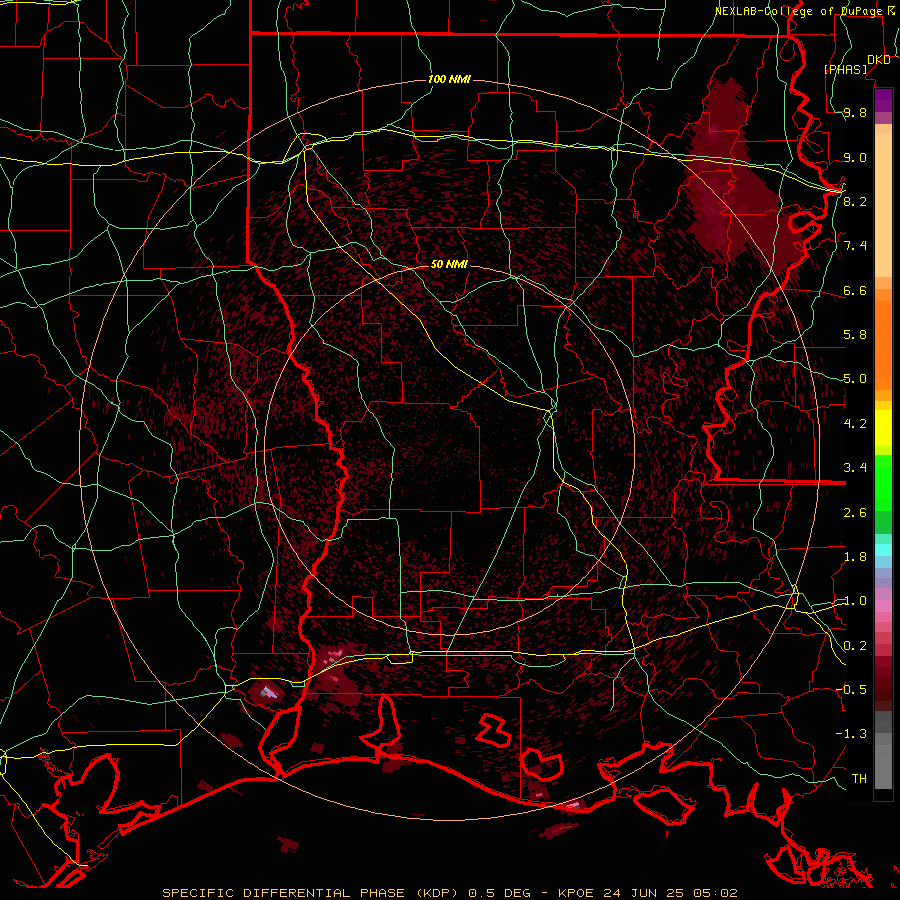
Task: Click the 1.0 scale value
Action: click(855, 600)
